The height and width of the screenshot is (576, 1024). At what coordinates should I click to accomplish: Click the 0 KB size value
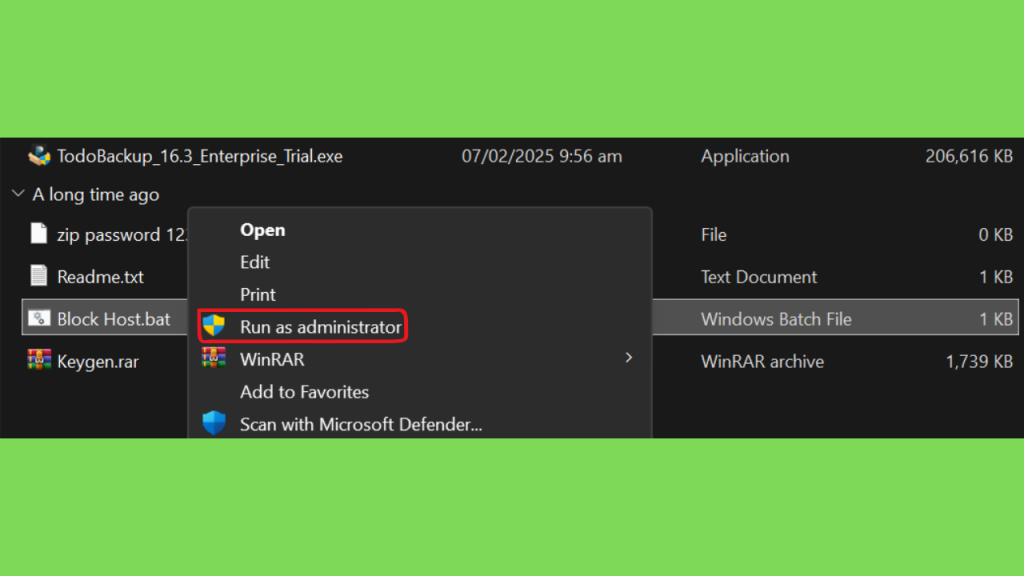click(x=996, y=234)
